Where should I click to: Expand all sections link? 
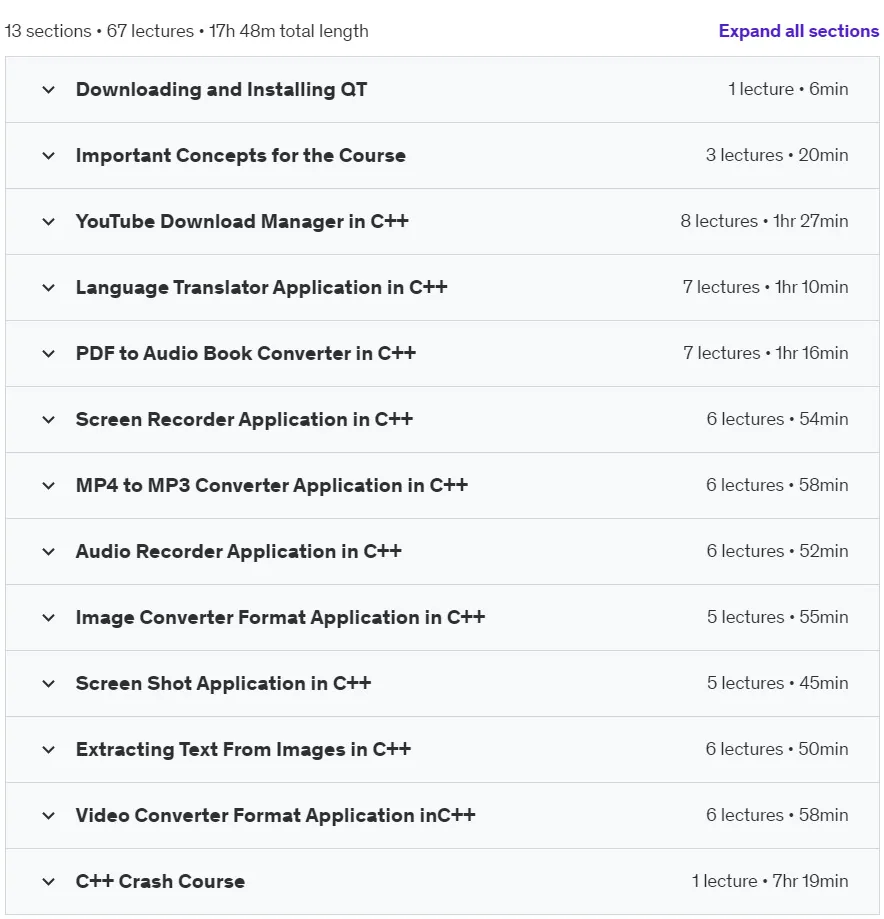(x=798, y=31)
